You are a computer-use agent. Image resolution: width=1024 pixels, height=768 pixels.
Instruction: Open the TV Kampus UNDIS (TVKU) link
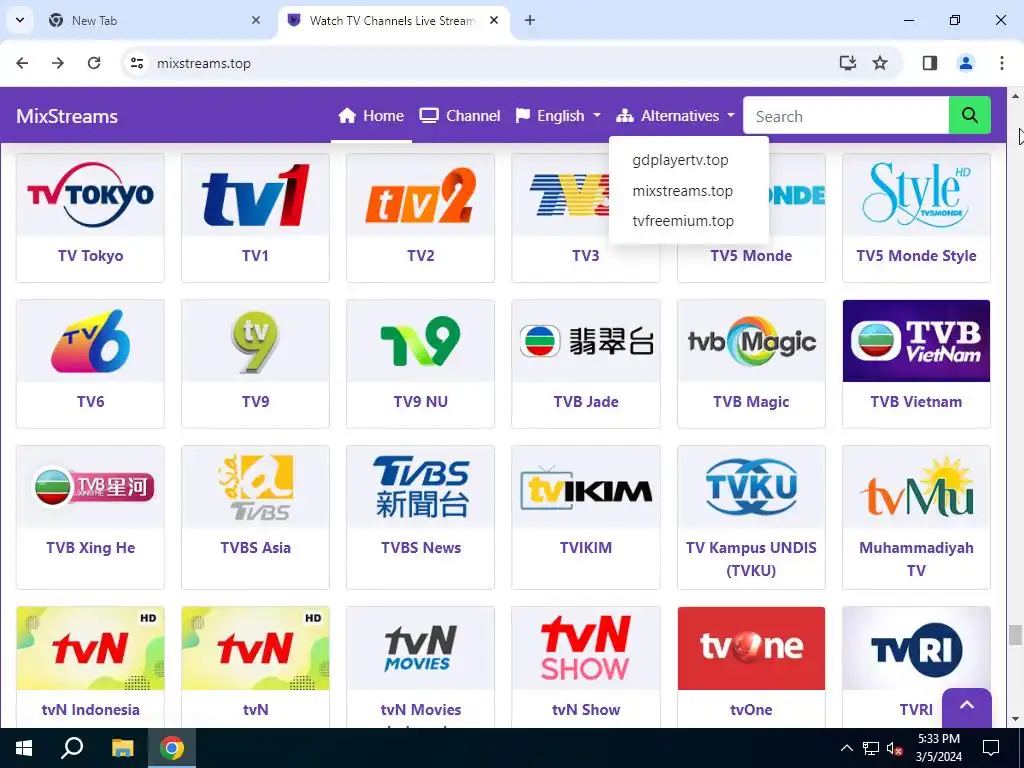(751, 559)
